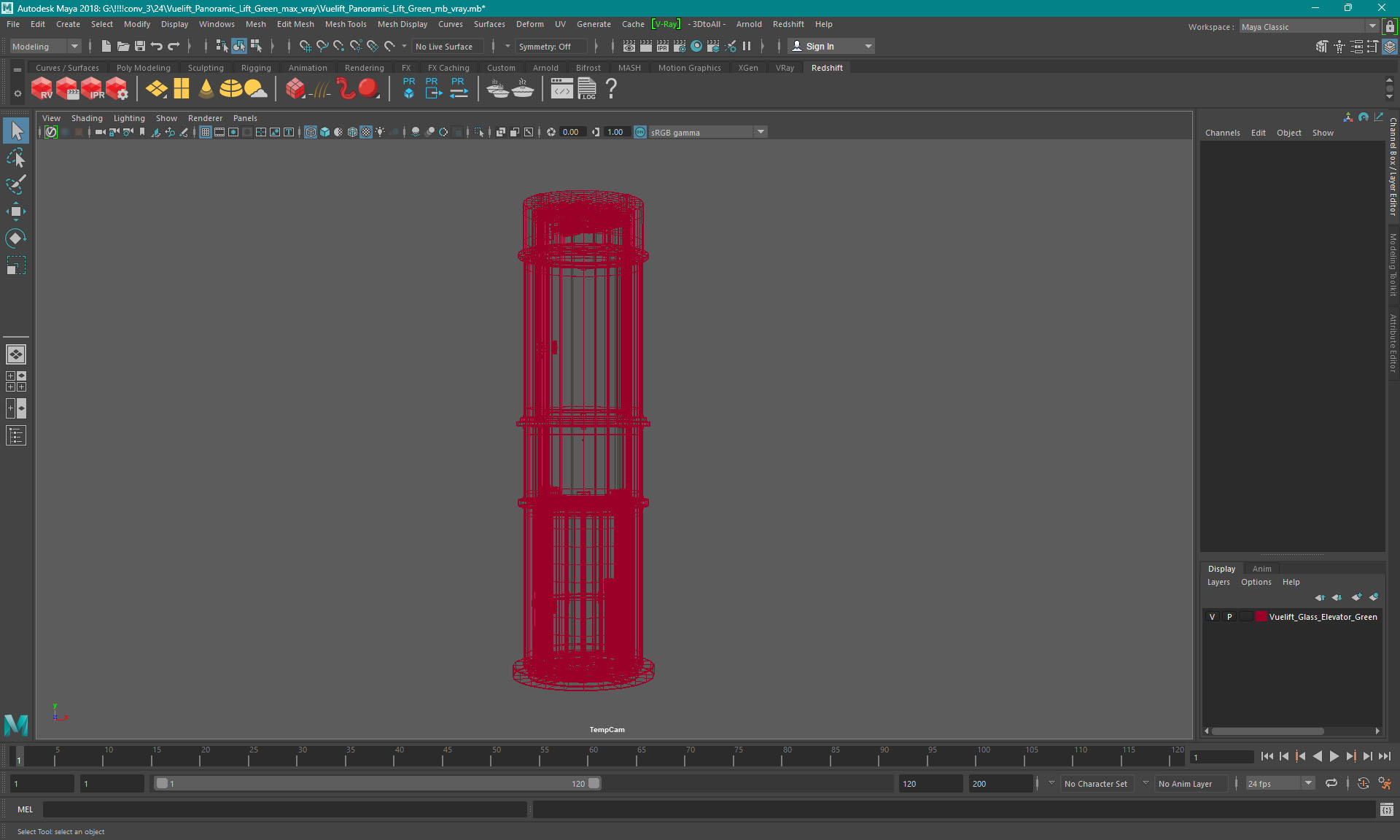Activate the Paint Selection tool
Viewport: 1400px width, 840px height.
(16, 184)
